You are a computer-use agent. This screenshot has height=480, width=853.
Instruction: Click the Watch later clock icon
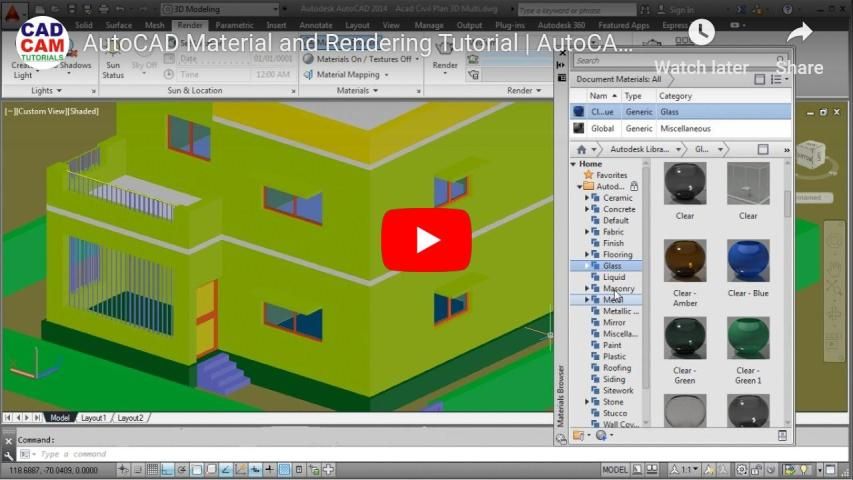[x=701, y=33]
